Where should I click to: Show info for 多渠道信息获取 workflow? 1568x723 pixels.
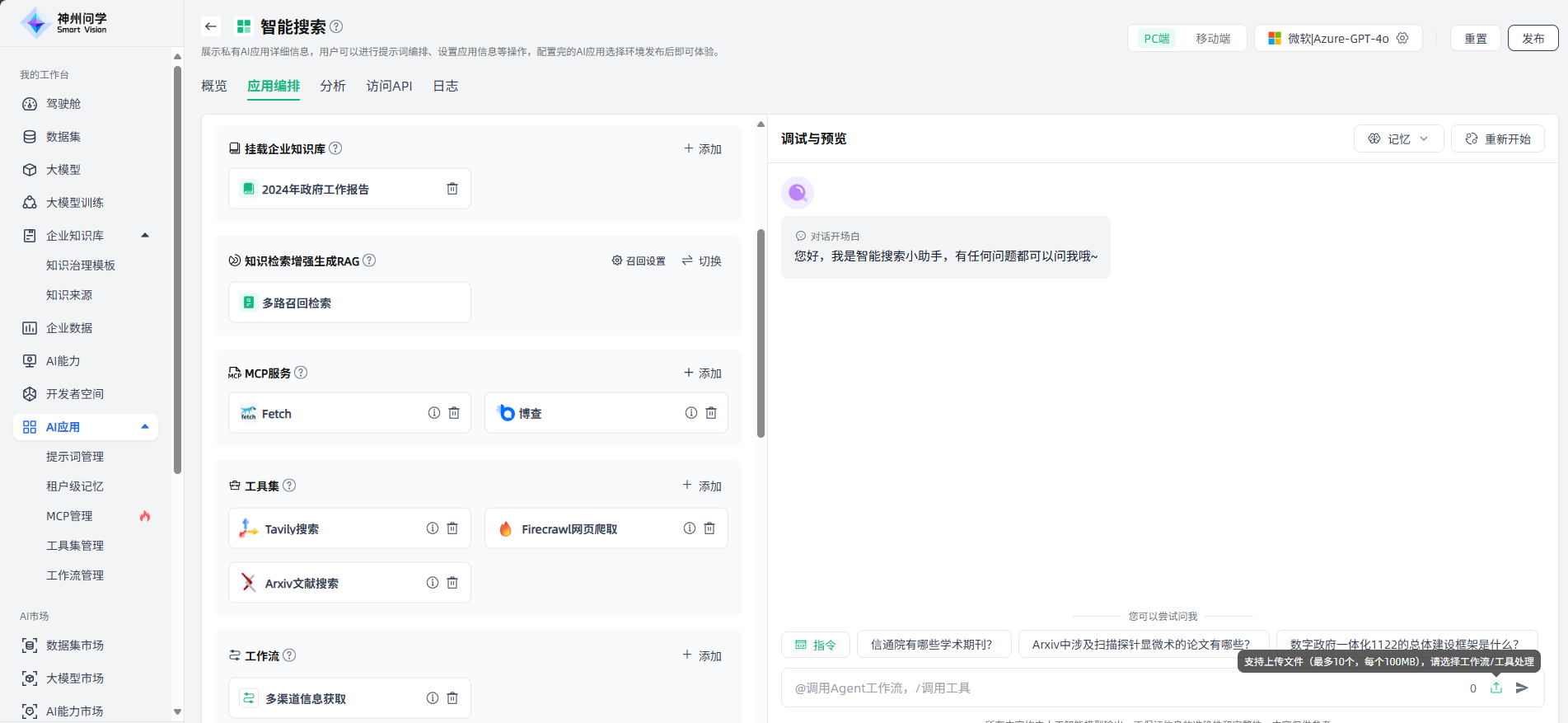[433, 698]
